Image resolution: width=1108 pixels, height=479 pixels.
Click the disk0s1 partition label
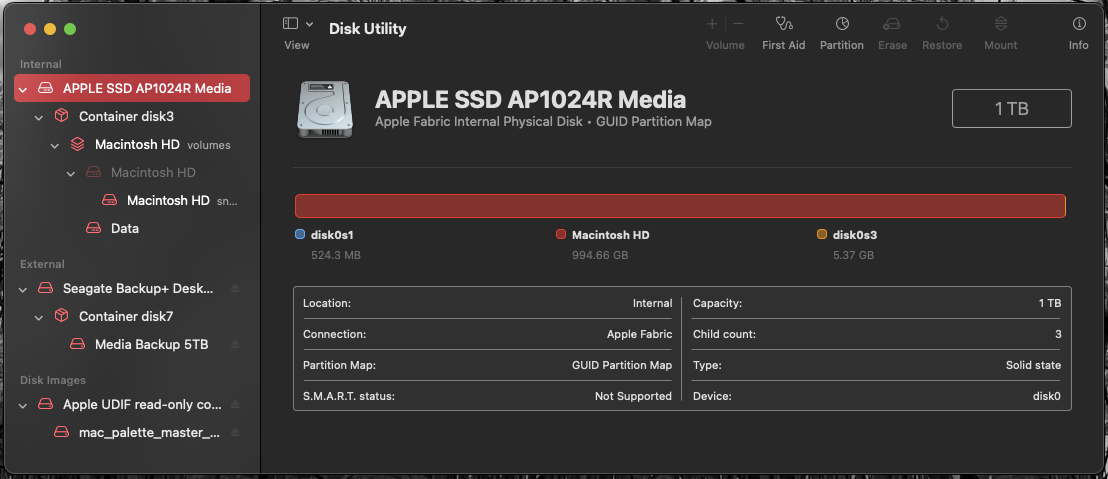[332, 235]
